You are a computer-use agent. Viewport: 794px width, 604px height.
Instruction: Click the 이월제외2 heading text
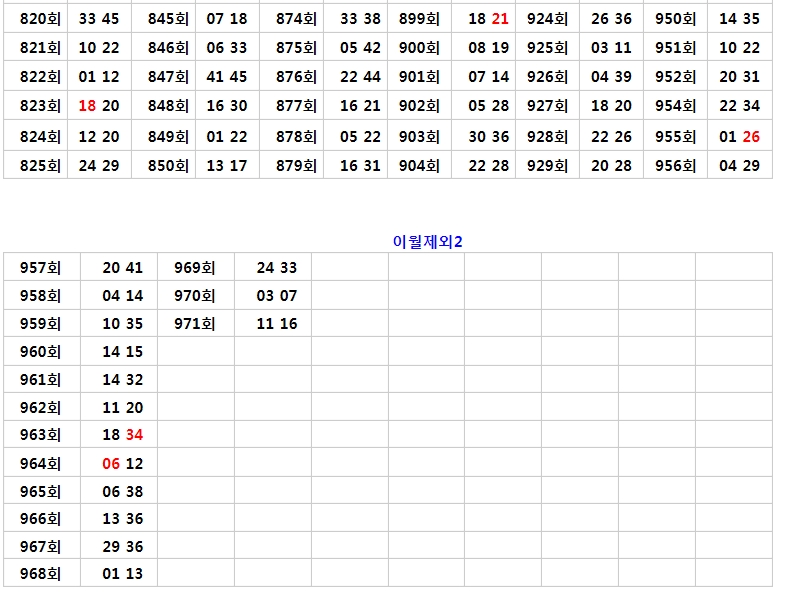pyautogui.click(x=427, y=240)
